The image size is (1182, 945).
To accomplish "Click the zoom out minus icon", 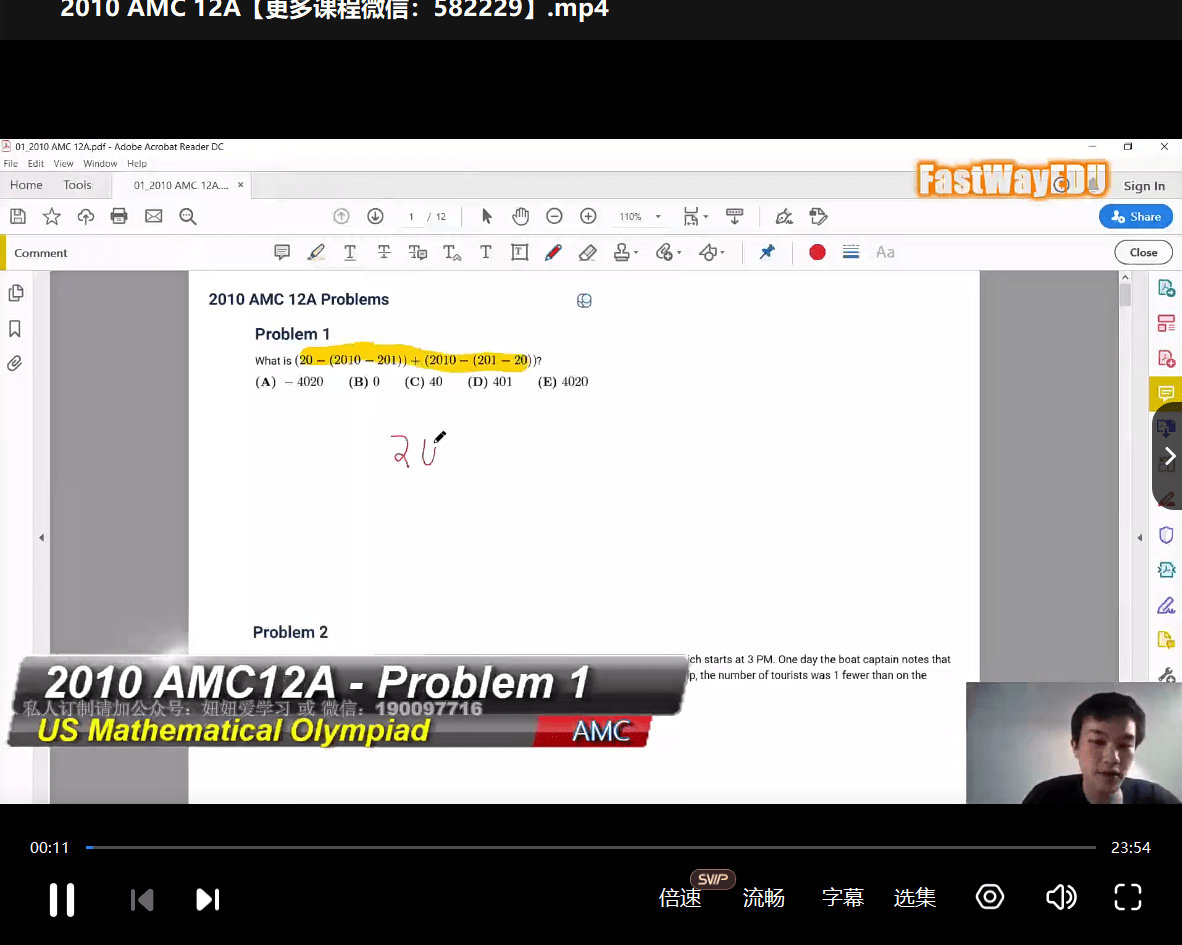I will (x=554, y=217).
